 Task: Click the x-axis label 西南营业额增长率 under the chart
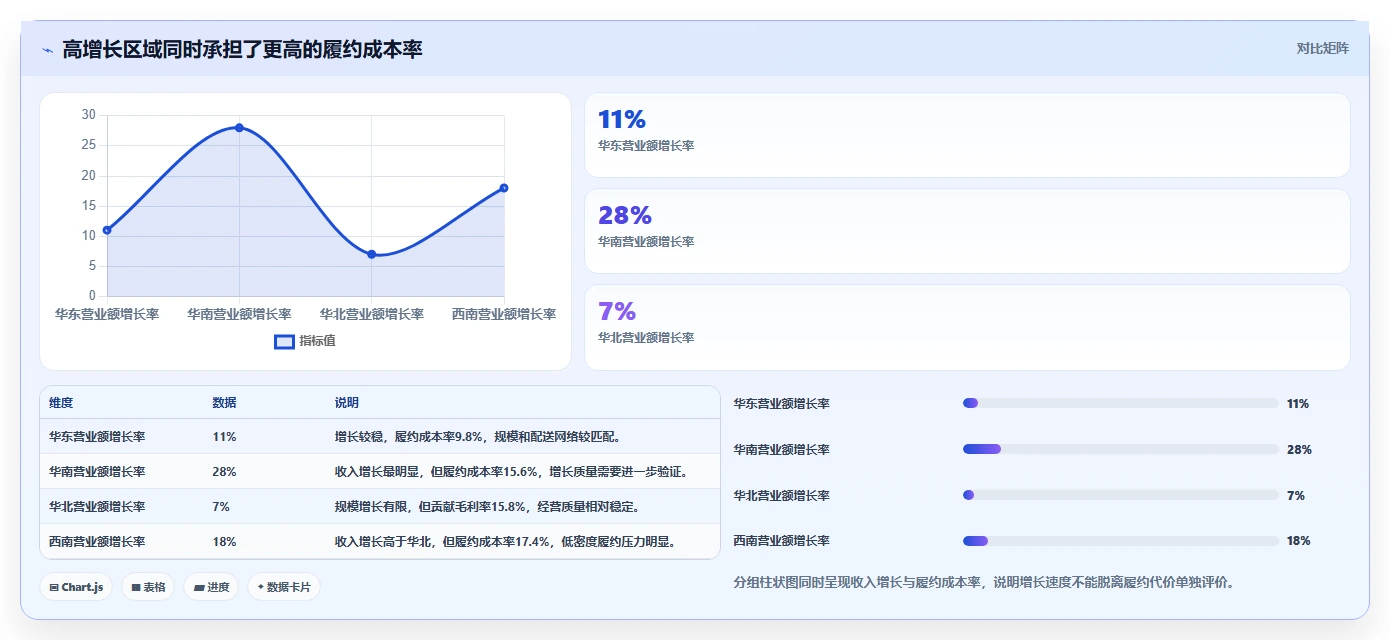[504, 314]
